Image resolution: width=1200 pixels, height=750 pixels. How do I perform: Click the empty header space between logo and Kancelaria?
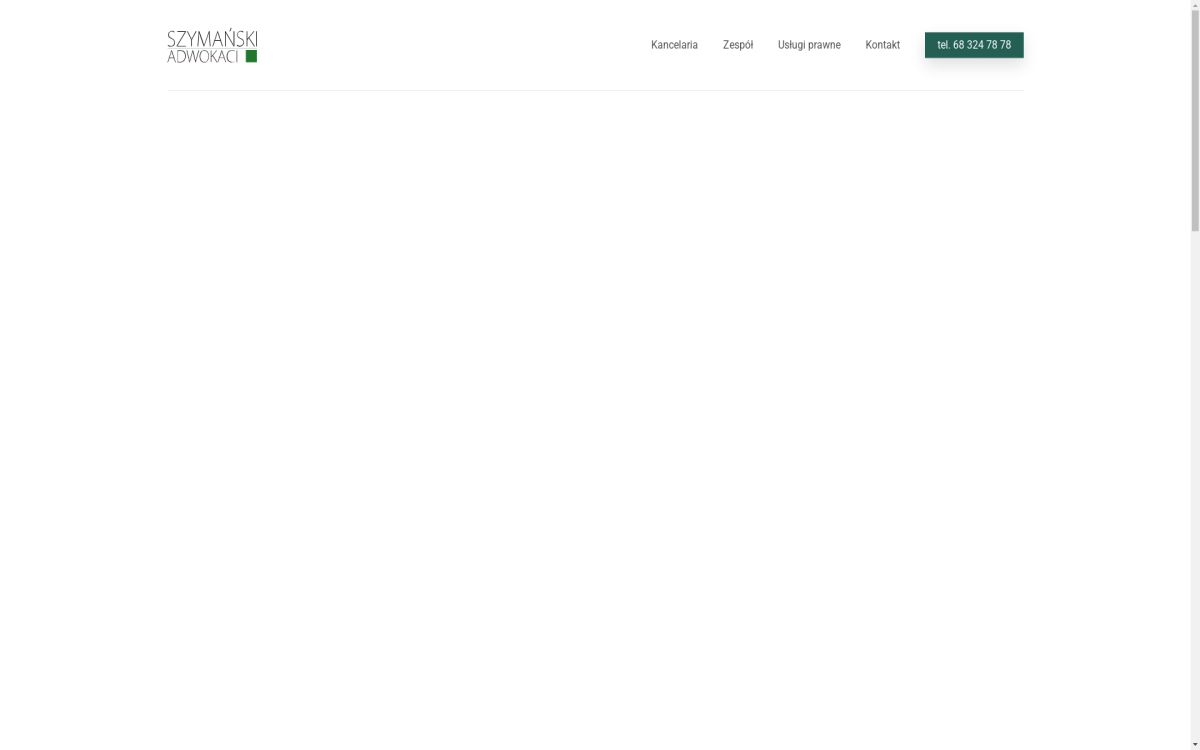point(450,45)
